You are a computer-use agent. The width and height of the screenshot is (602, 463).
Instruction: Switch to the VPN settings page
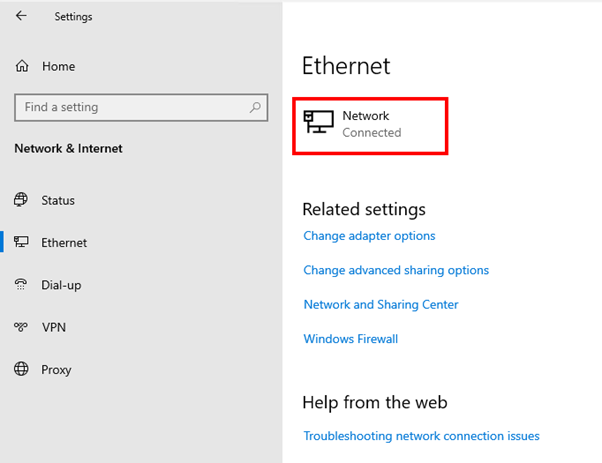54,327
